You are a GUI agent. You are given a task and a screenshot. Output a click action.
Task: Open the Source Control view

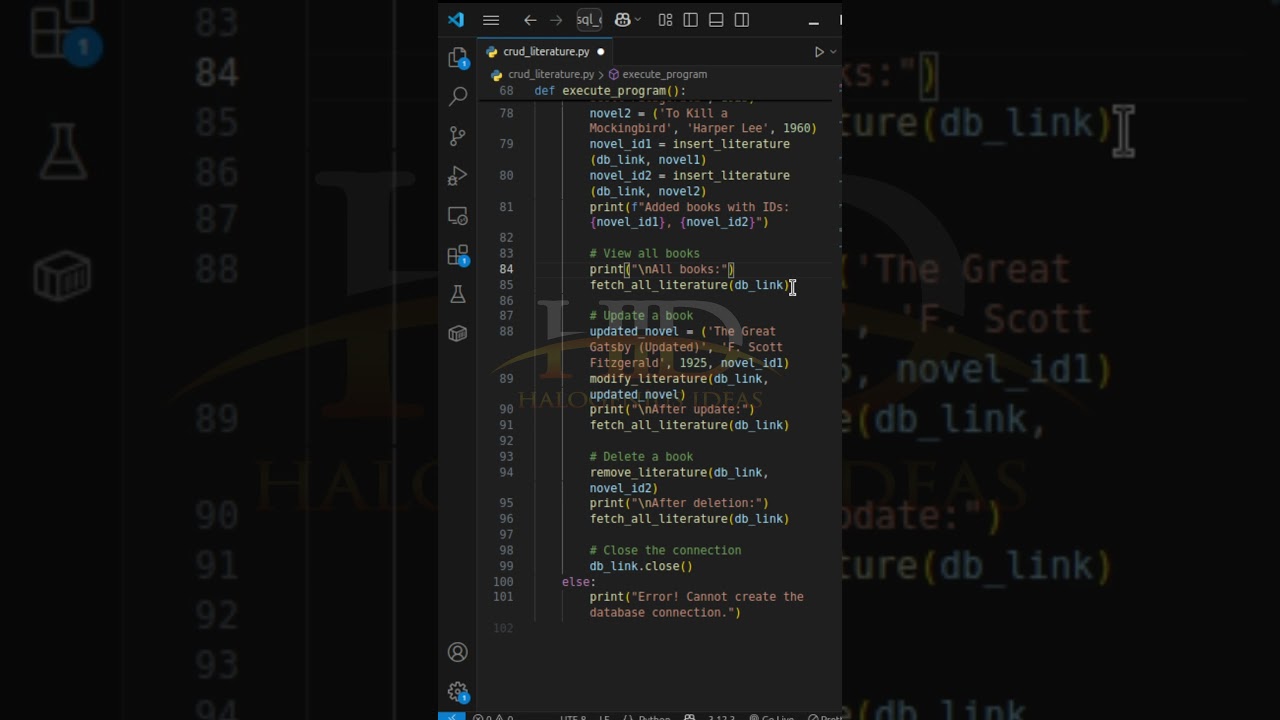[x=458, y=136]
